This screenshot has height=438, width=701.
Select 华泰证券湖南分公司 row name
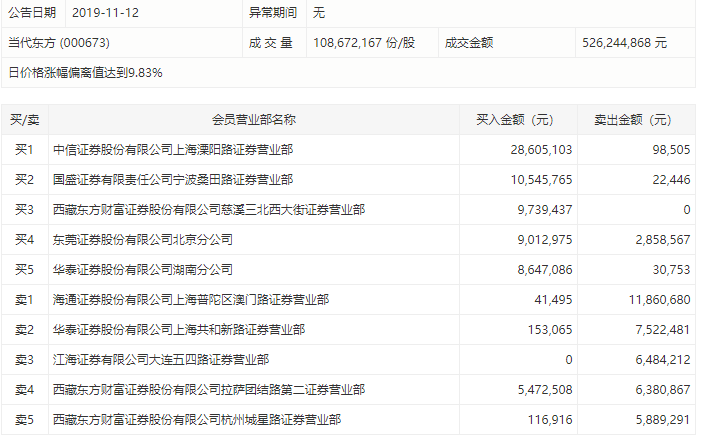click(x=143, y=270)
